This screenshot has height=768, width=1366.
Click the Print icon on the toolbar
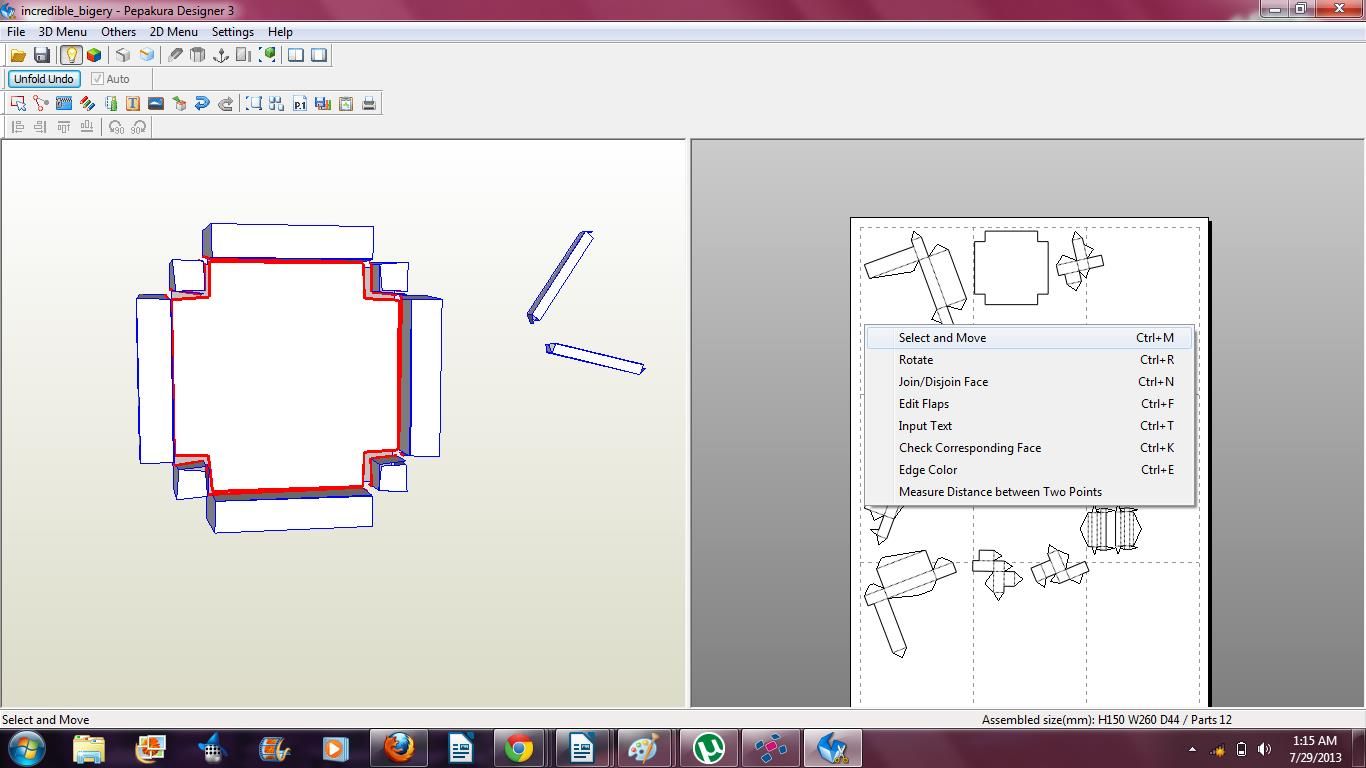pyautogui.click(x=369, y=103)
